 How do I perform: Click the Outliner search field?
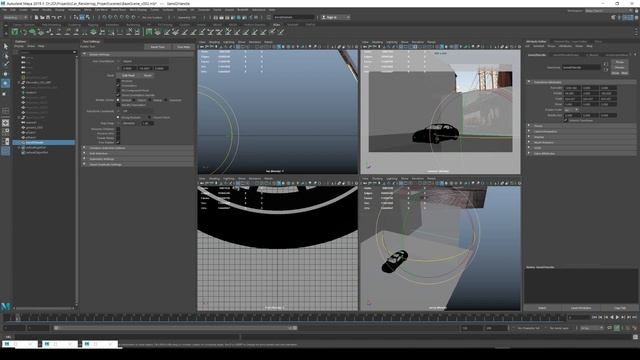tap(47, 52)
